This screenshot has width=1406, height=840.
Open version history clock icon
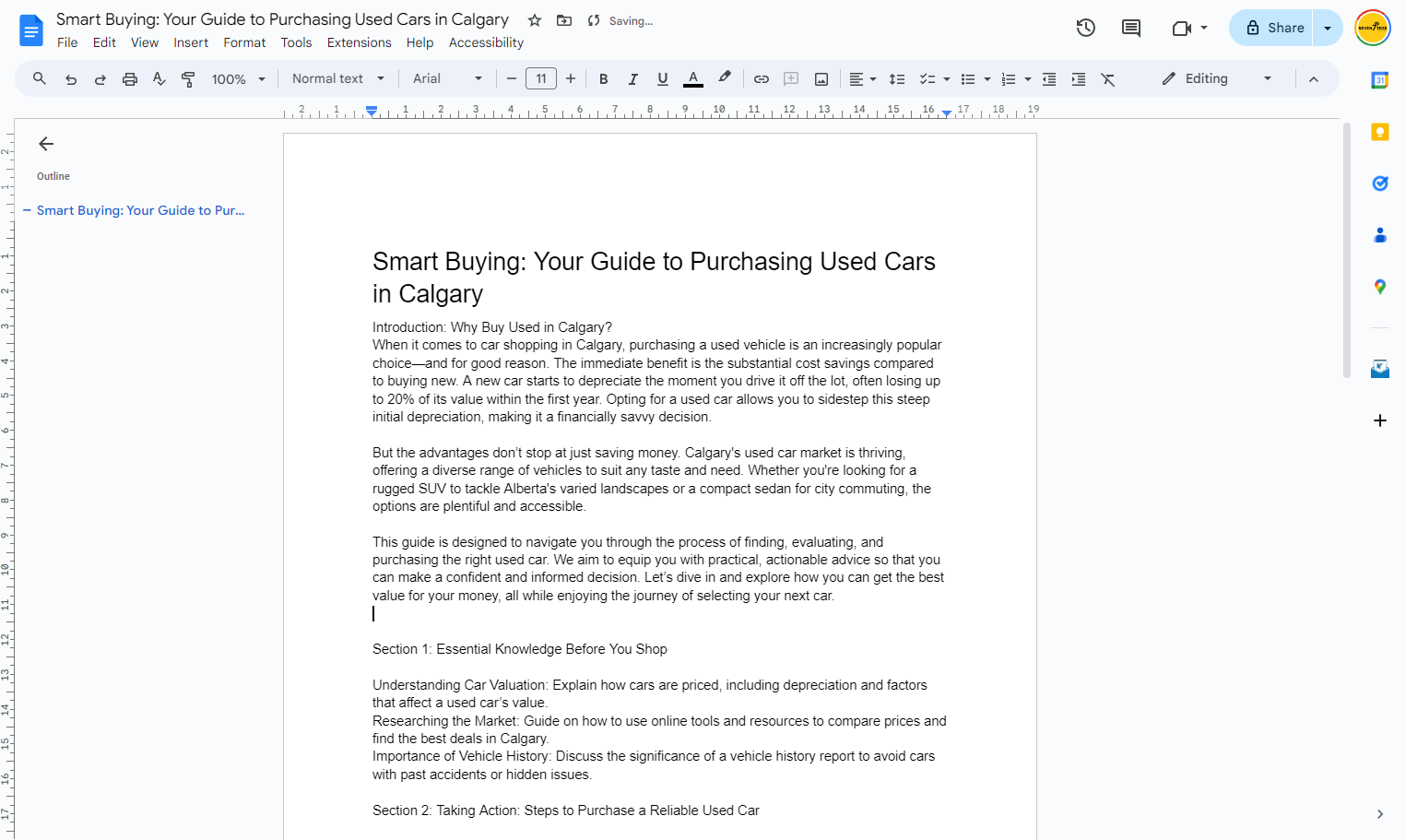pyautogui.click(x=1086, y=28)
